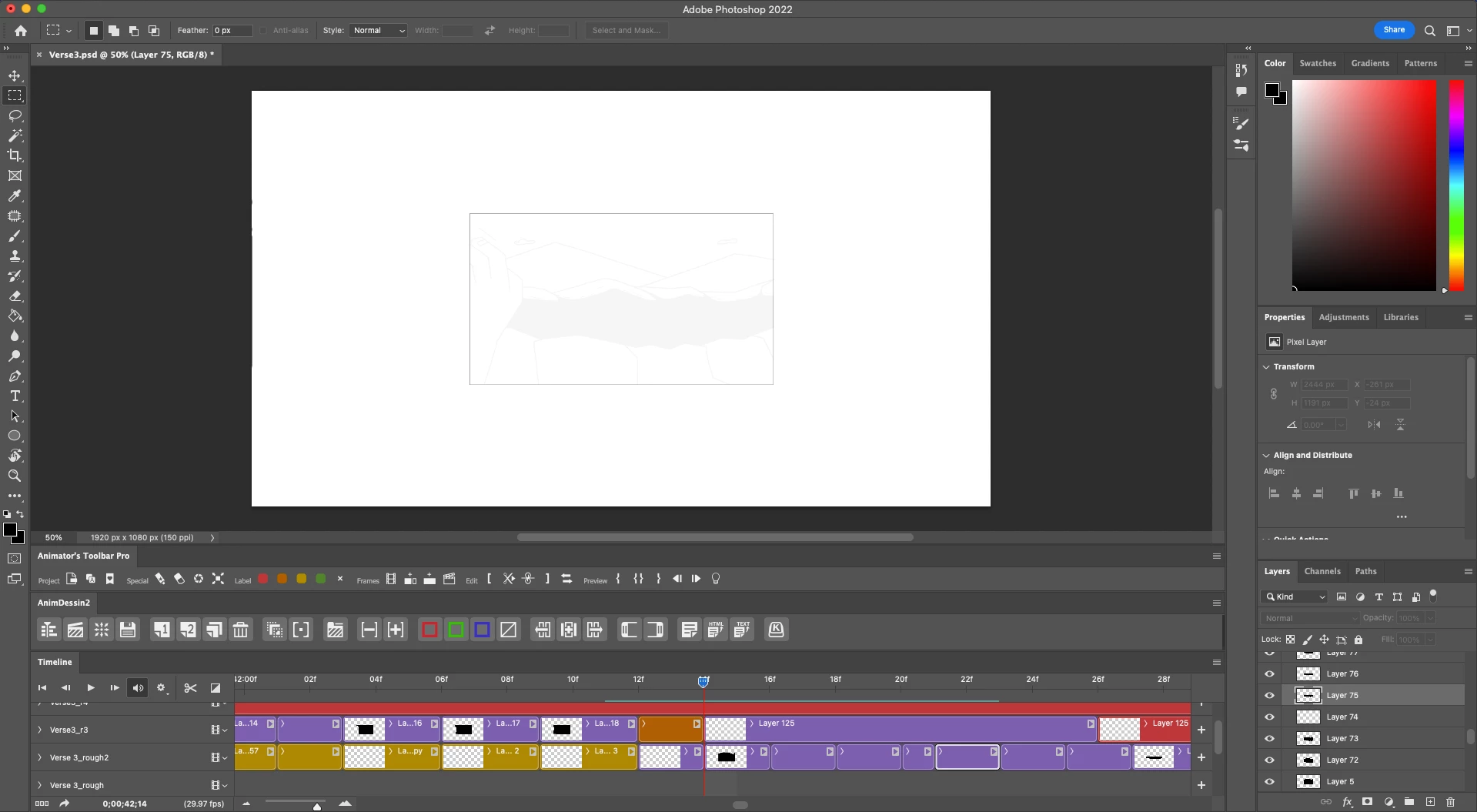
Task: Click the Share button
Action: click(1394, 30)
